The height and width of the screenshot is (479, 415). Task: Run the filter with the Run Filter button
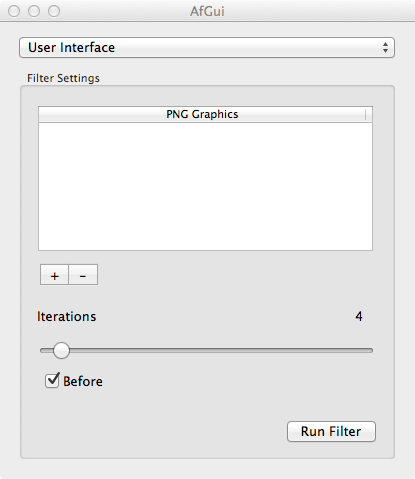tap(331, 431)
